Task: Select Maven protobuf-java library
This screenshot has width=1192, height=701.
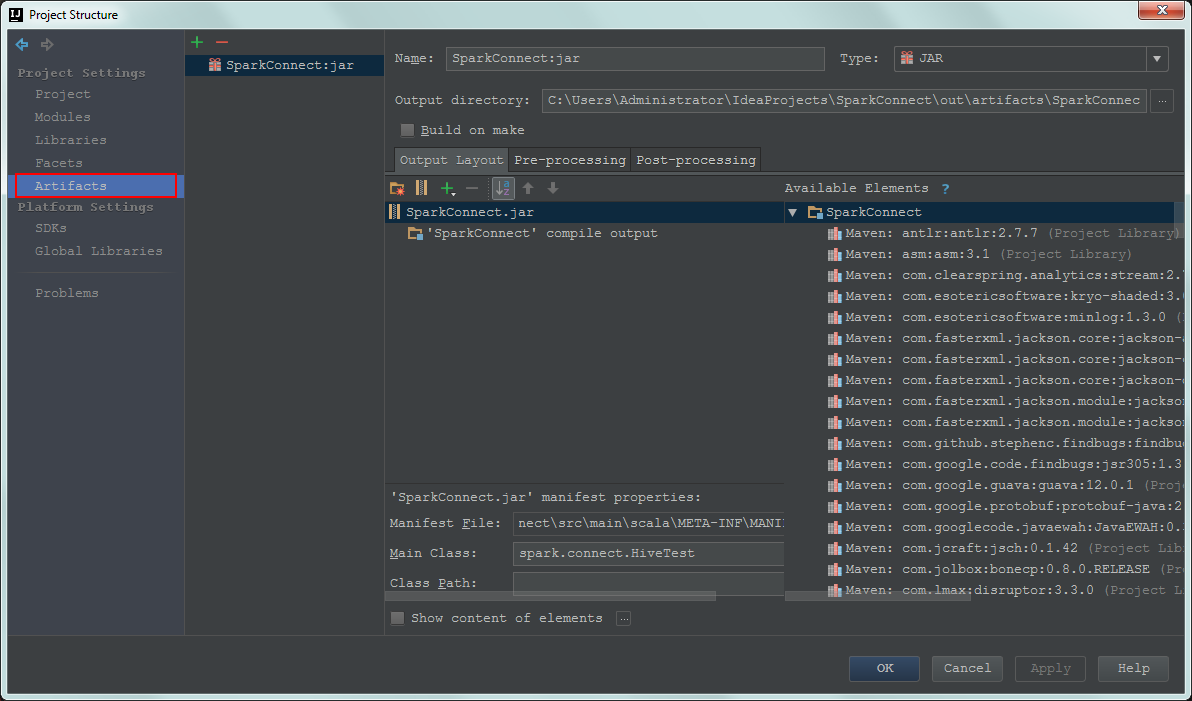Action: click(x=1005, y=507)
